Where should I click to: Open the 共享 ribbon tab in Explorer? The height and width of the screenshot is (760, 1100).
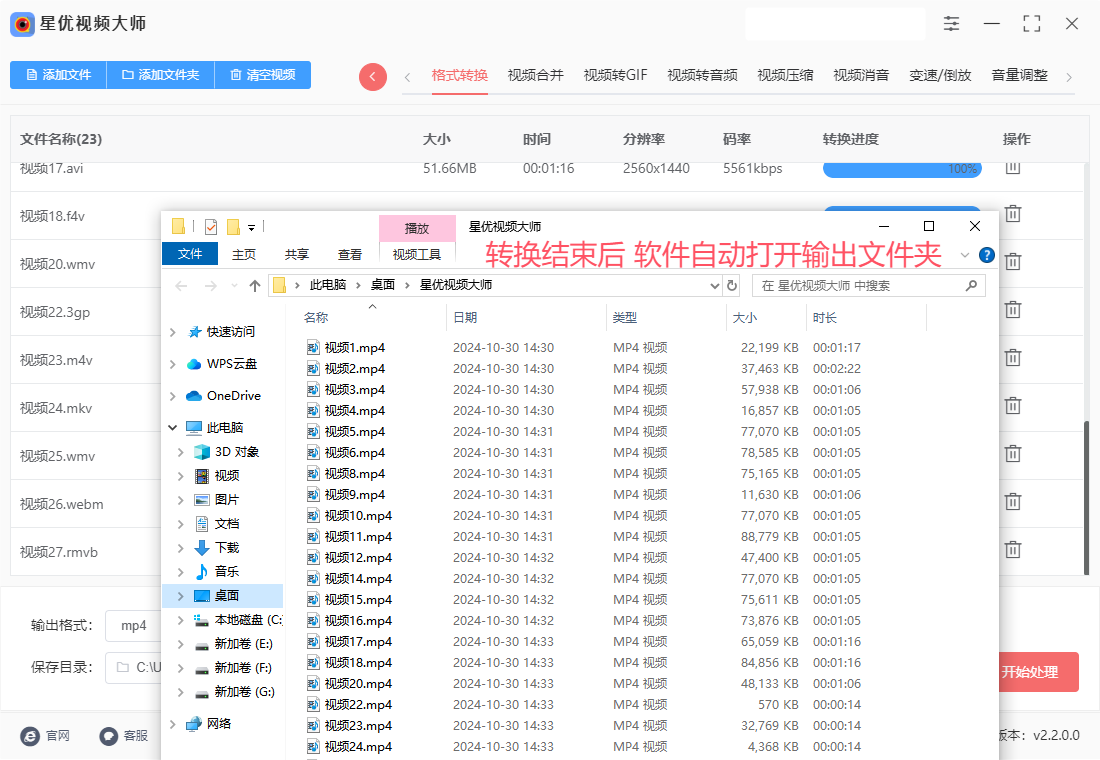pyautogui.click(x=297, y=255)
